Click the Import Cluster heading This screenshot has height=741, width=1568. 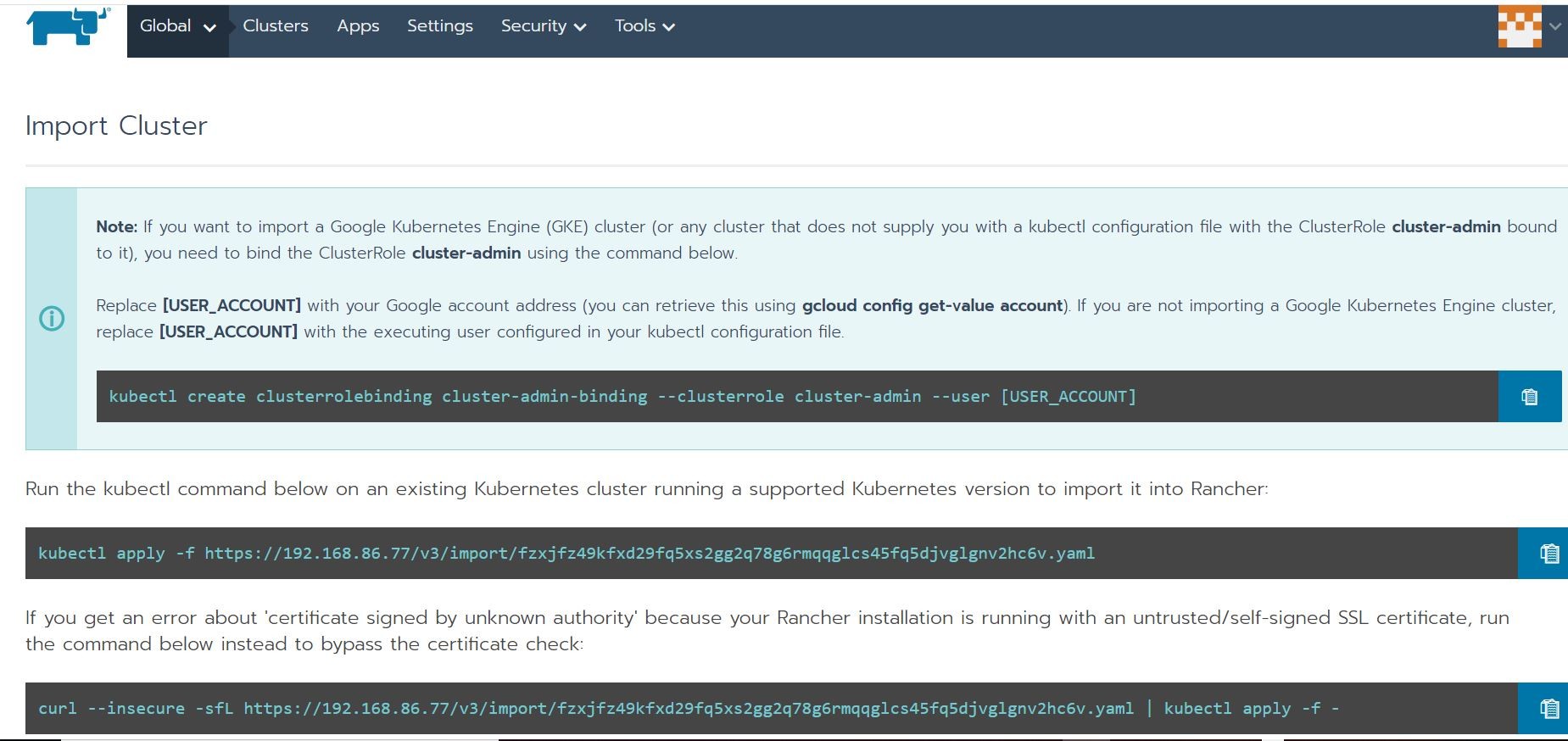tap(116, 125)
